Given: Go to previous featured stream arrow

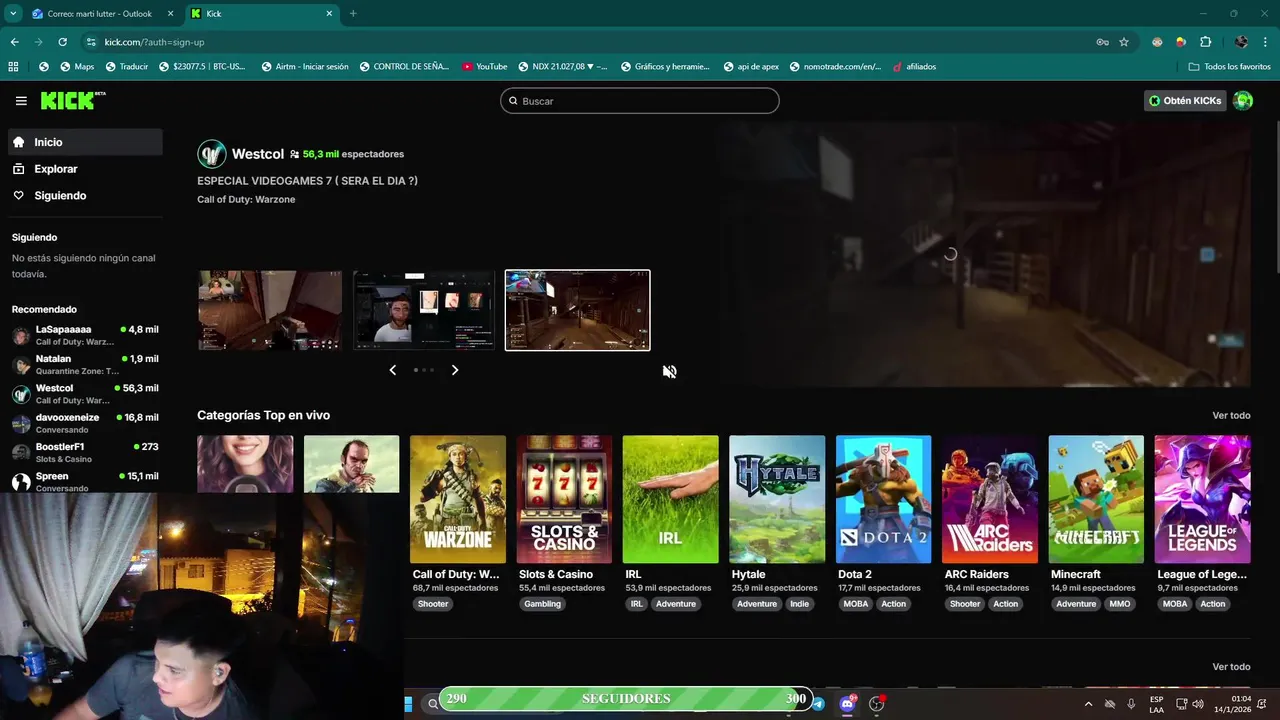Looking at the screenshot, I should (392, 370).
